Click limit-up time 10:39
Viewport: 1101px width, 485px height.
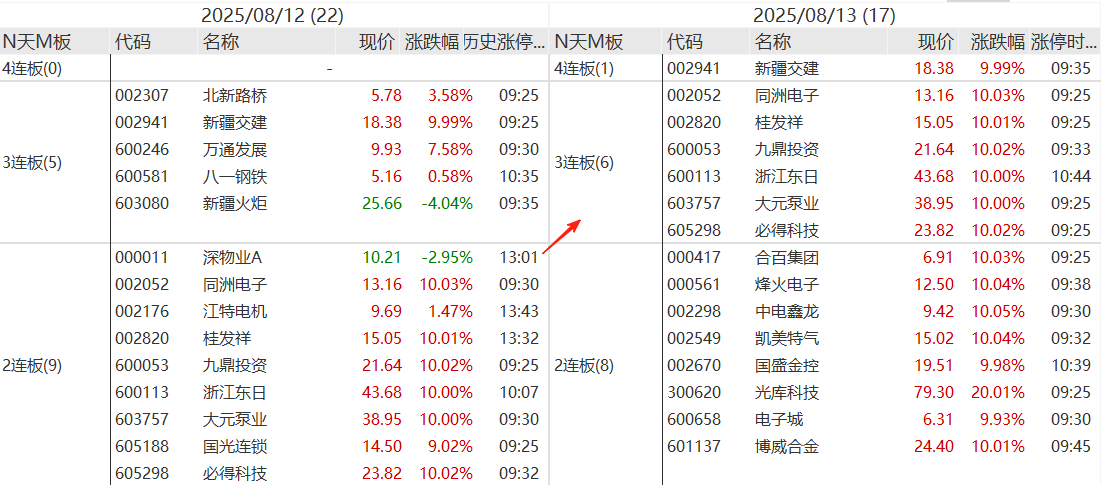[x=1071, y=366]
